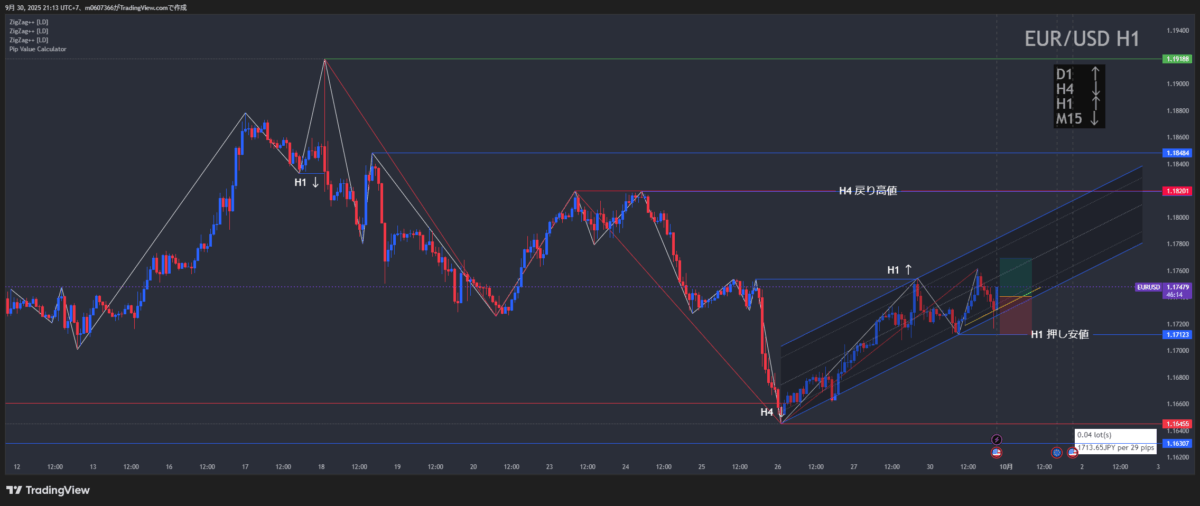Select the third ZigZag++ [LD] indicator
Image resolution: width=1200 pixels, height=506 pixels.
click(x=28, y=40)
